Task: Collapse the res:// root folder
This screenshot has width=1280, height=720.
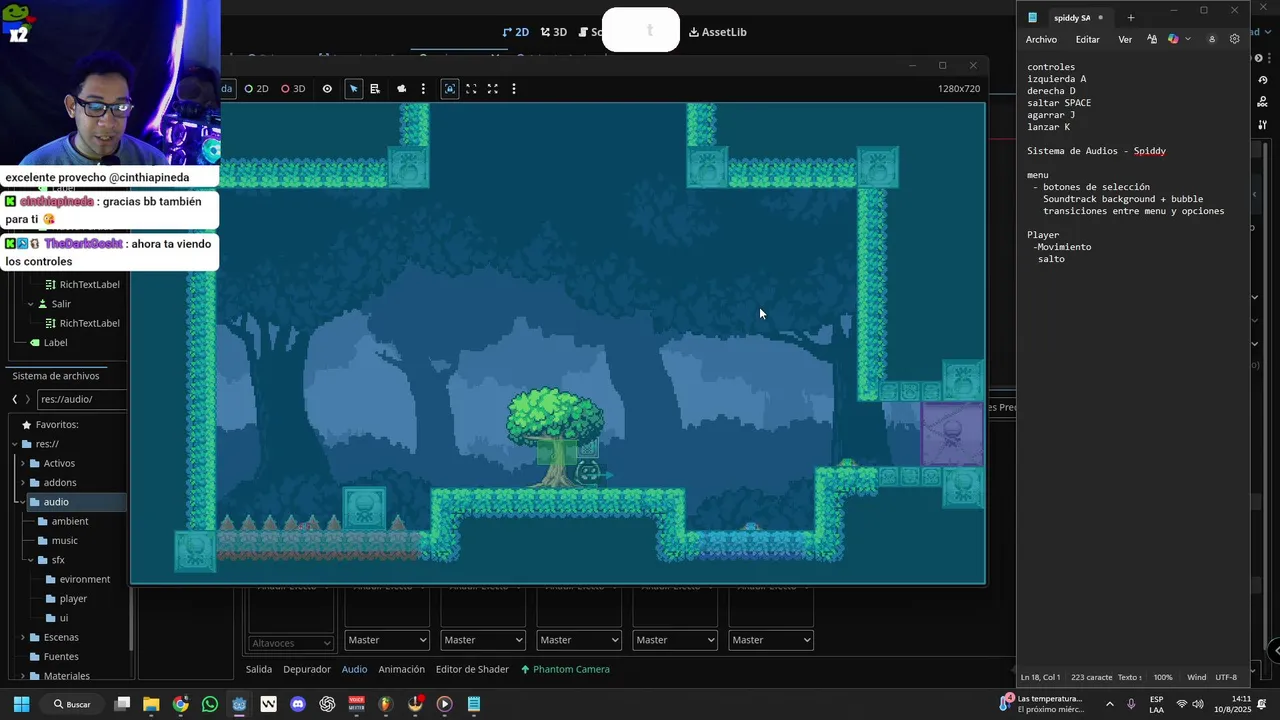Action: coord(15,444)
